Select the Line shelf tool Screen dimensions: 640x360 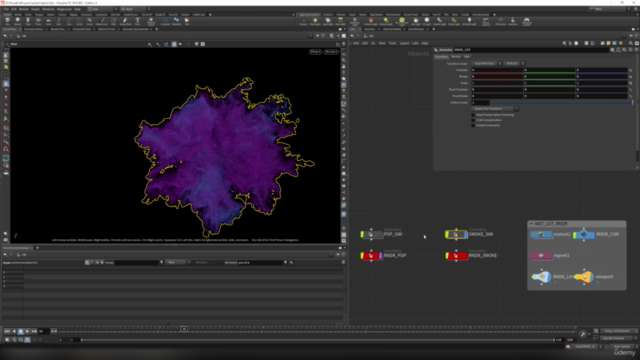coord(69,21)
